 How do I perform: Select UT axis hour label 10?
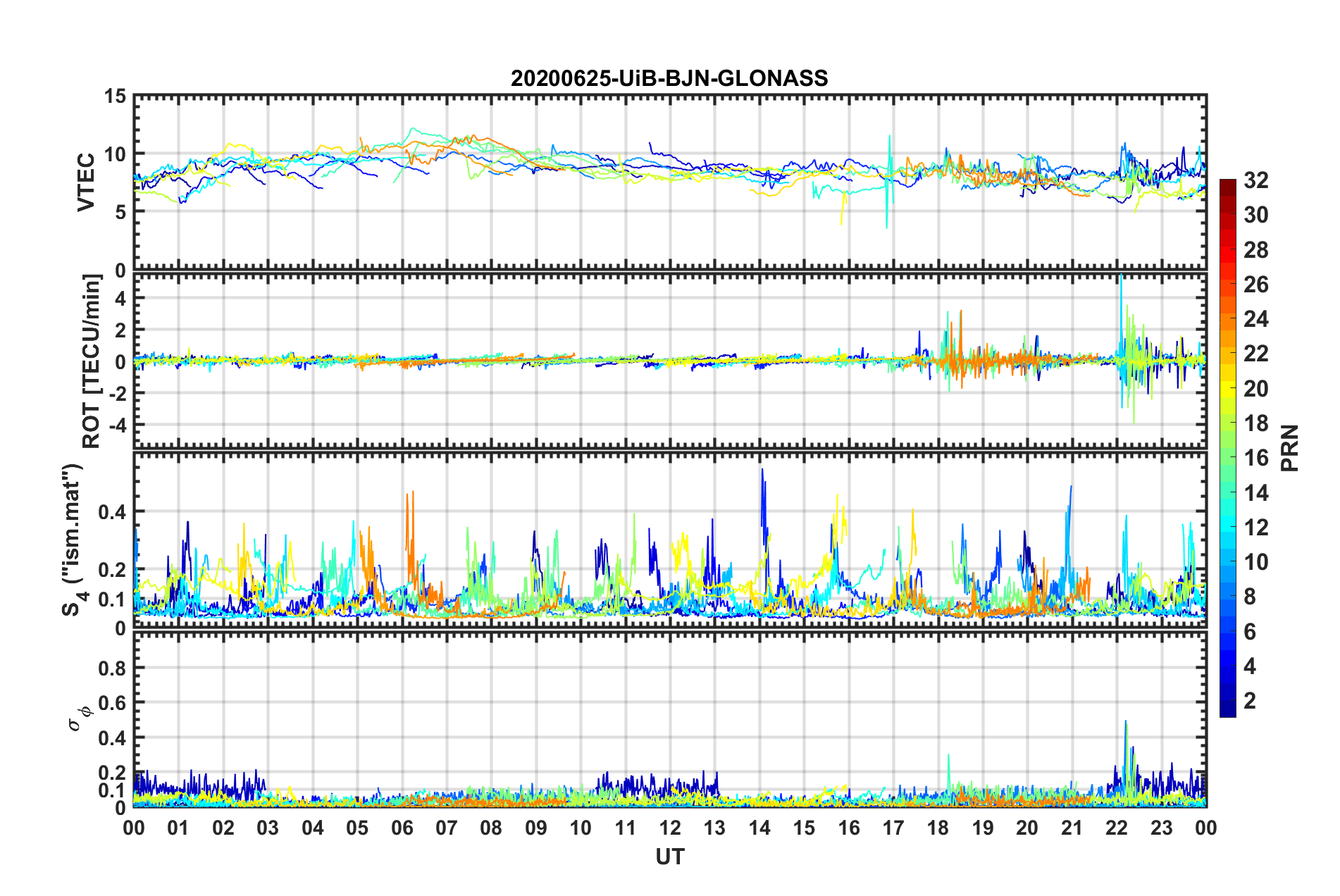(581, 828)
